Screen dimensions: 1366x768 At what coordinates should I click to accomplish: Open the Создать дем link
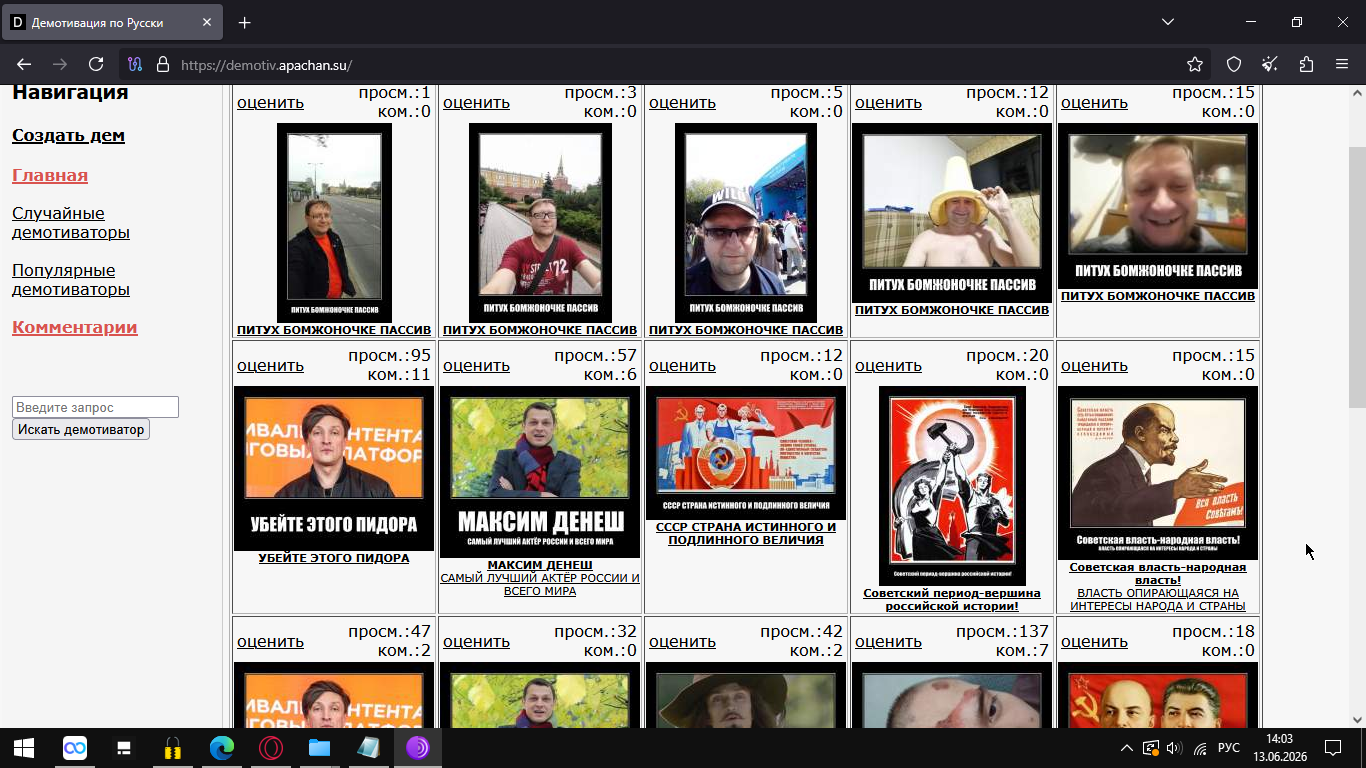pos(68,135)
